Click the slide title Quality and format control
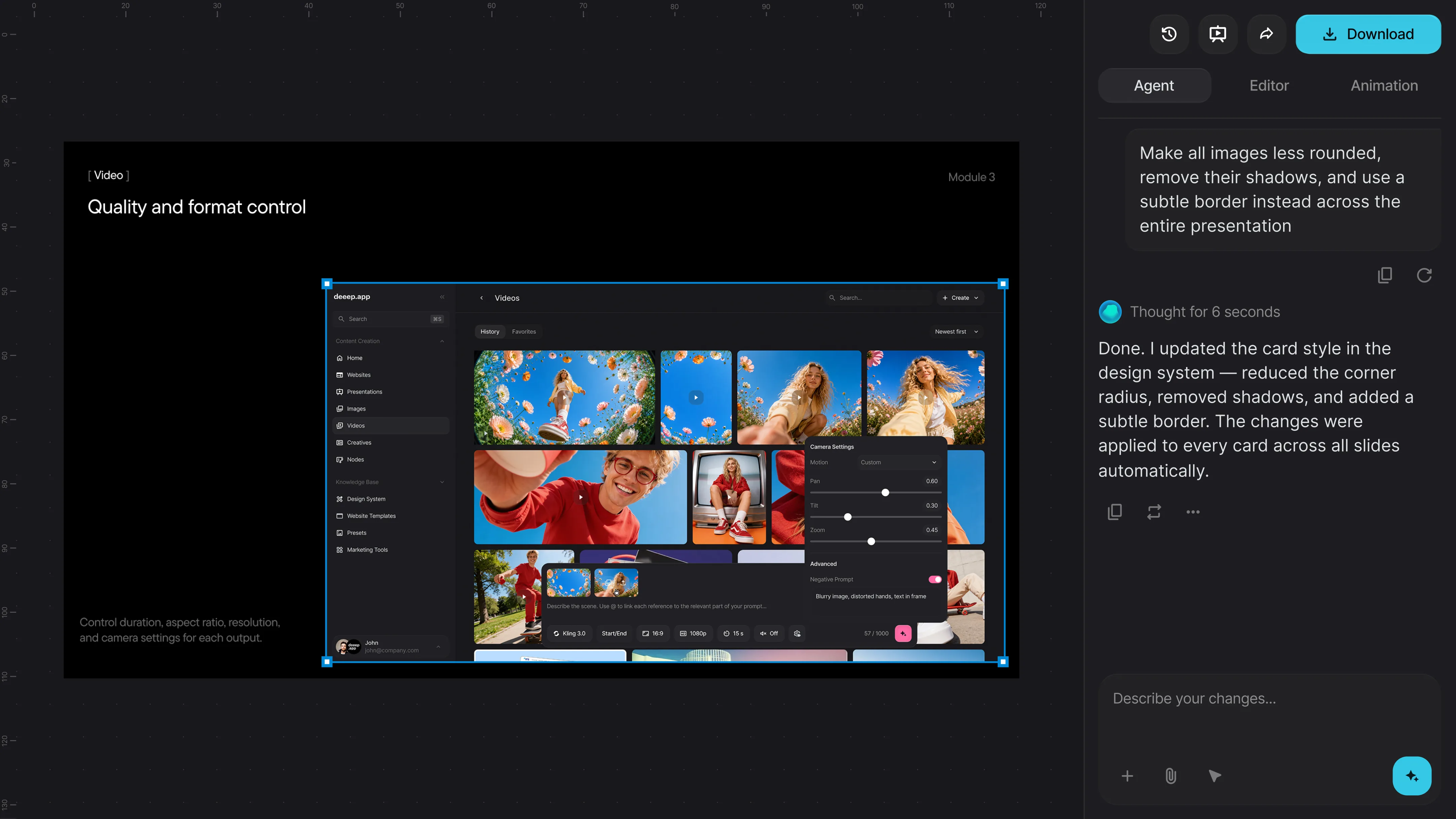 pos(197,207)
